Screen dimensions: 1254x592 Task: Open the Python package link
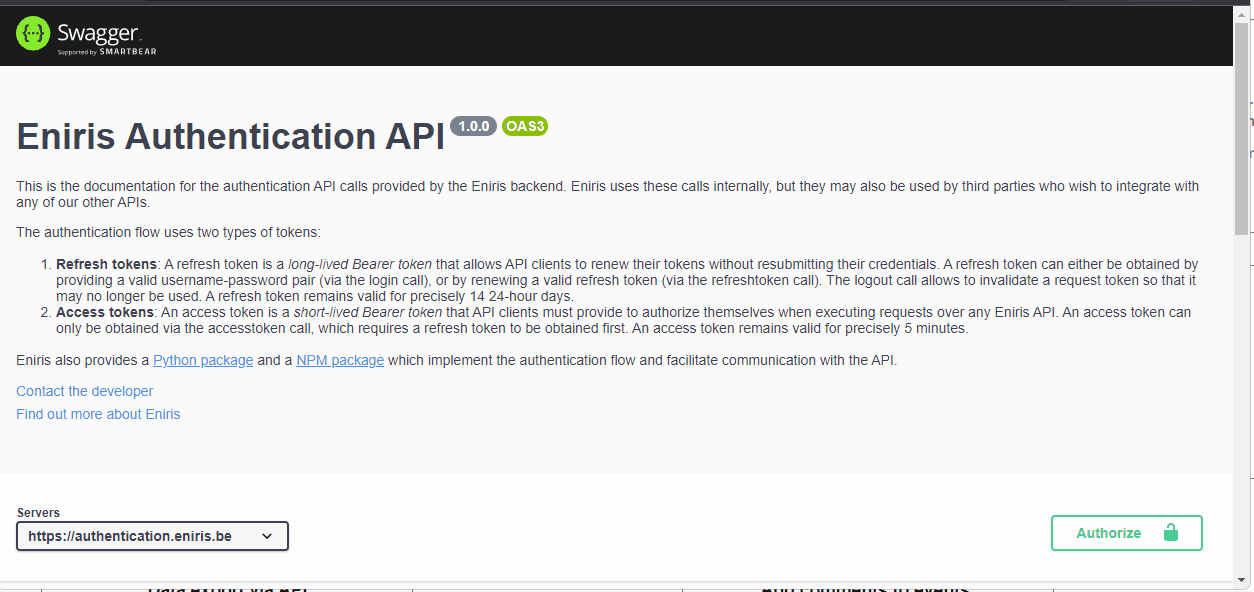pyautogui.click(x=203, y=360)
